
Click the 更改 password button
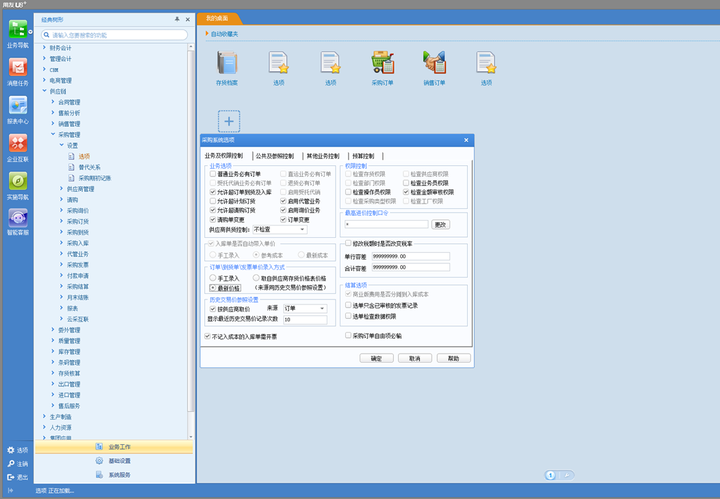(440, 224)
